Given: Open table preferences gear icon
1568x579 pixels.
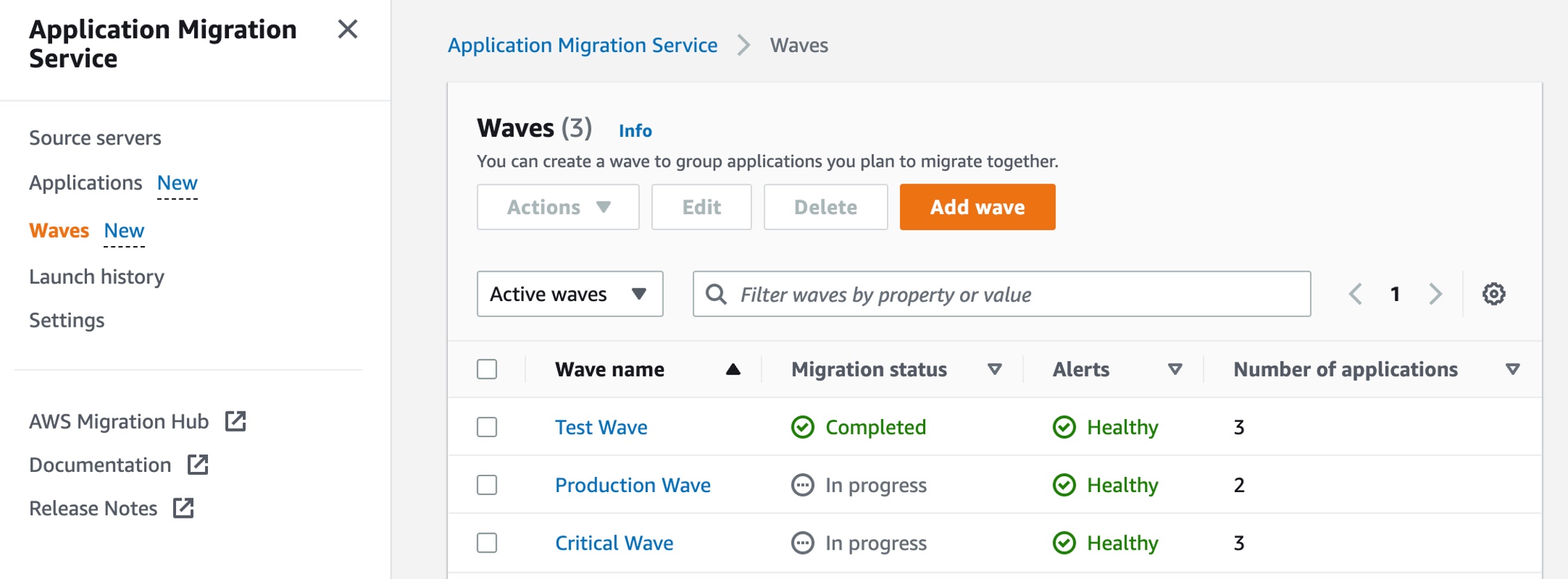Looking at the screenshot, I should tap(1494, 294).
